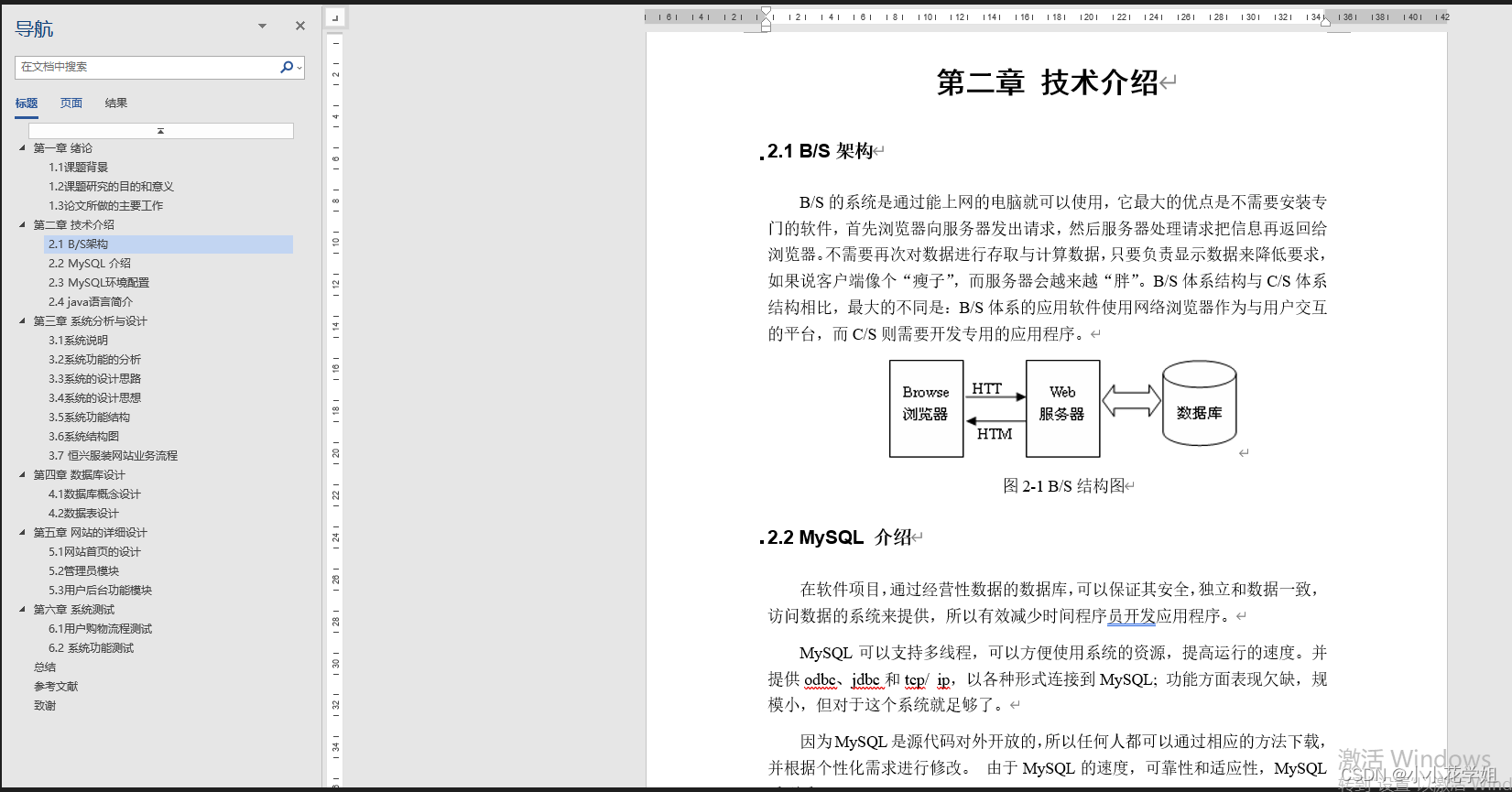Go to 5.3用户后台功能模块 heading

pos(101,591)
